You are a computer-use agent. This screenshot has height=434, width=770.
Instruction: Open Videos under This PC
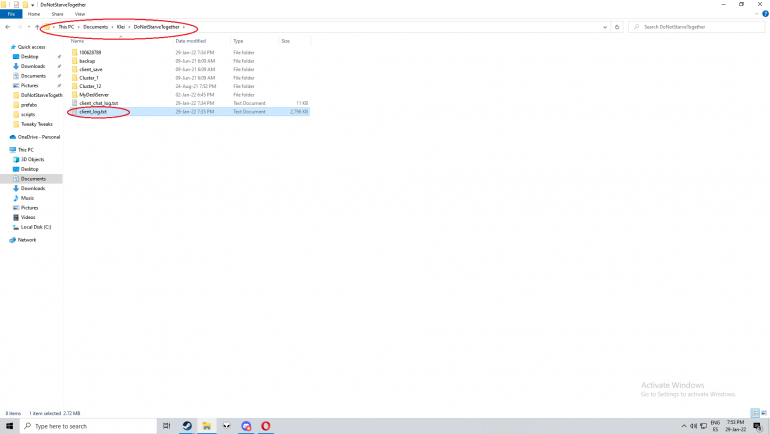tap(28, 217)
